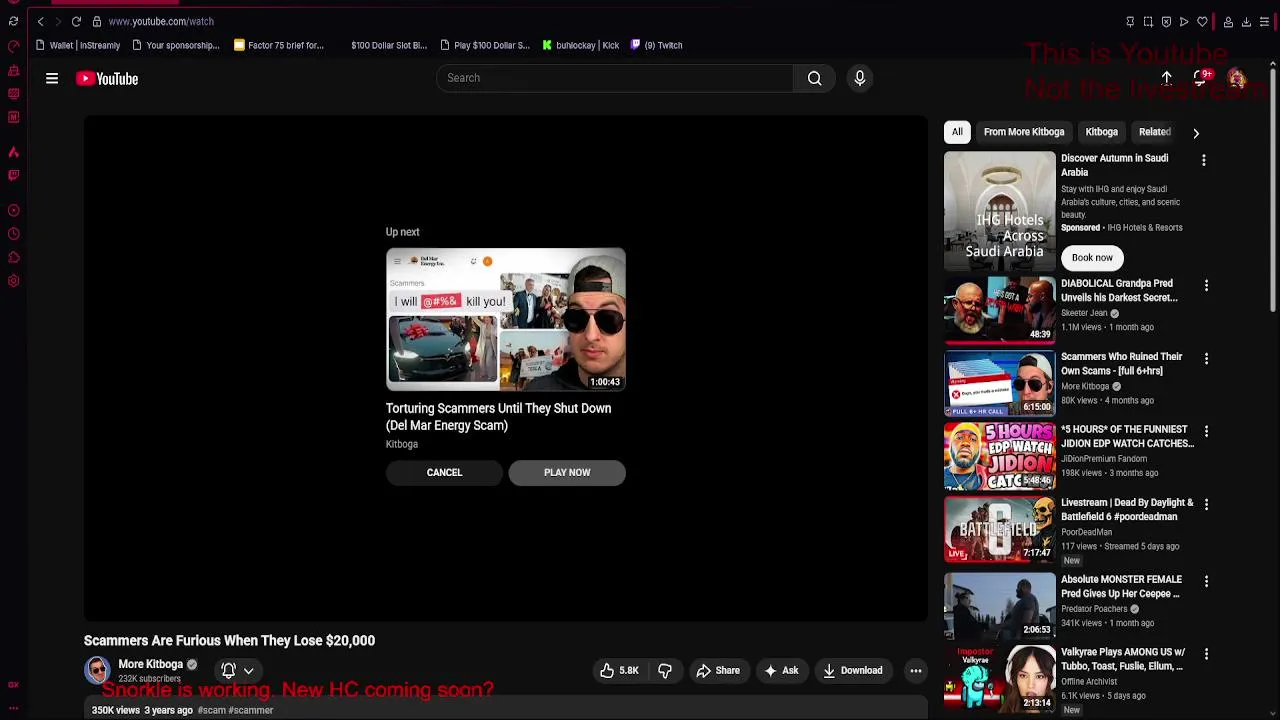
Task: Open (9) Twitch bookmark
Action: pyautogui.click(x=657, y=45)
